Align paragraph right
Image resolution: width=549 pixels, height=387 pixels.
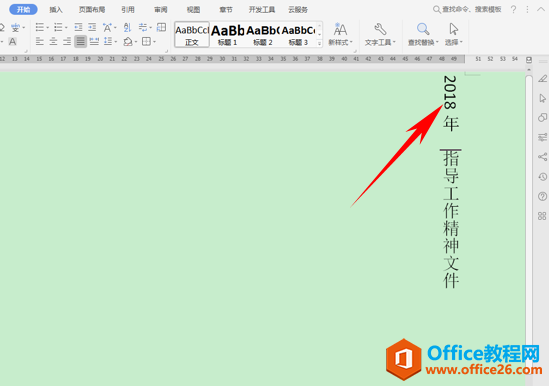(x=67, y=42)
